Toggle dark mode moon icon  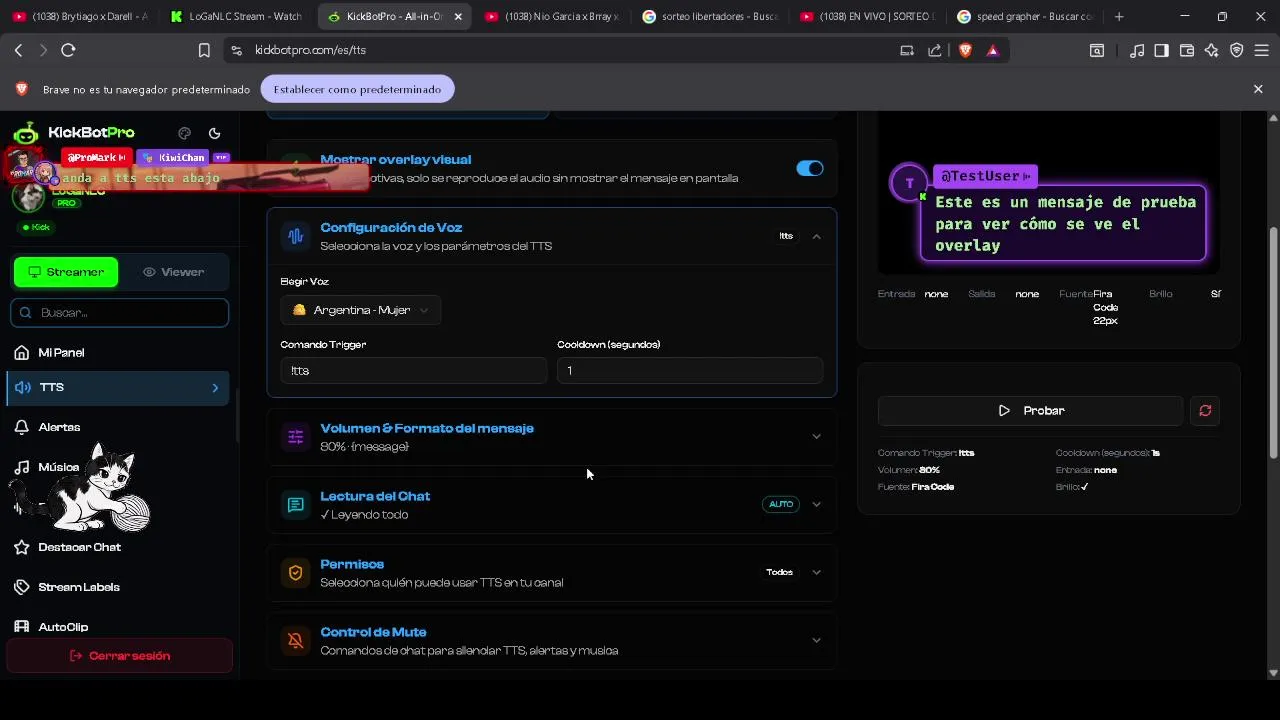[x=214, y=133]
